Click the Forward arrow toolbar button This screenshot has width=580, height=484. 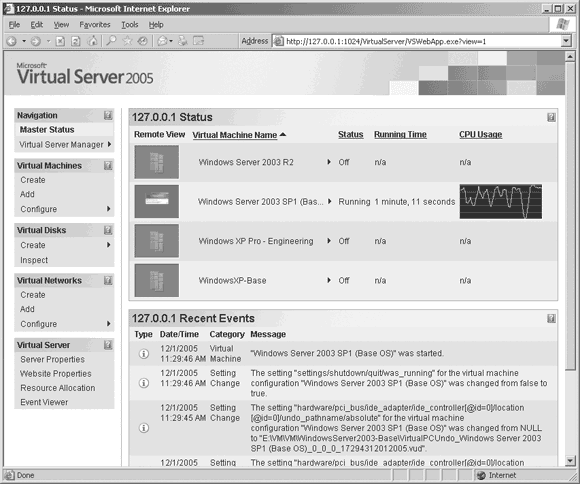pos(36,41)
